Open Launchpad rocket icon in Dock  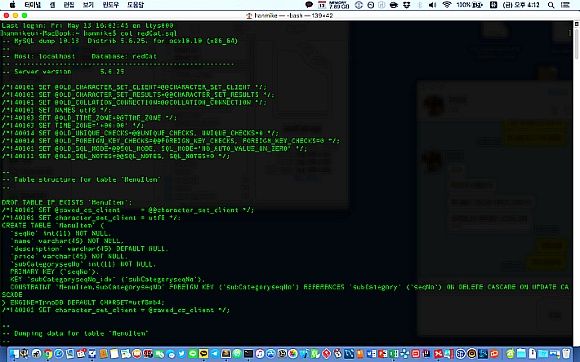(36, 354)
